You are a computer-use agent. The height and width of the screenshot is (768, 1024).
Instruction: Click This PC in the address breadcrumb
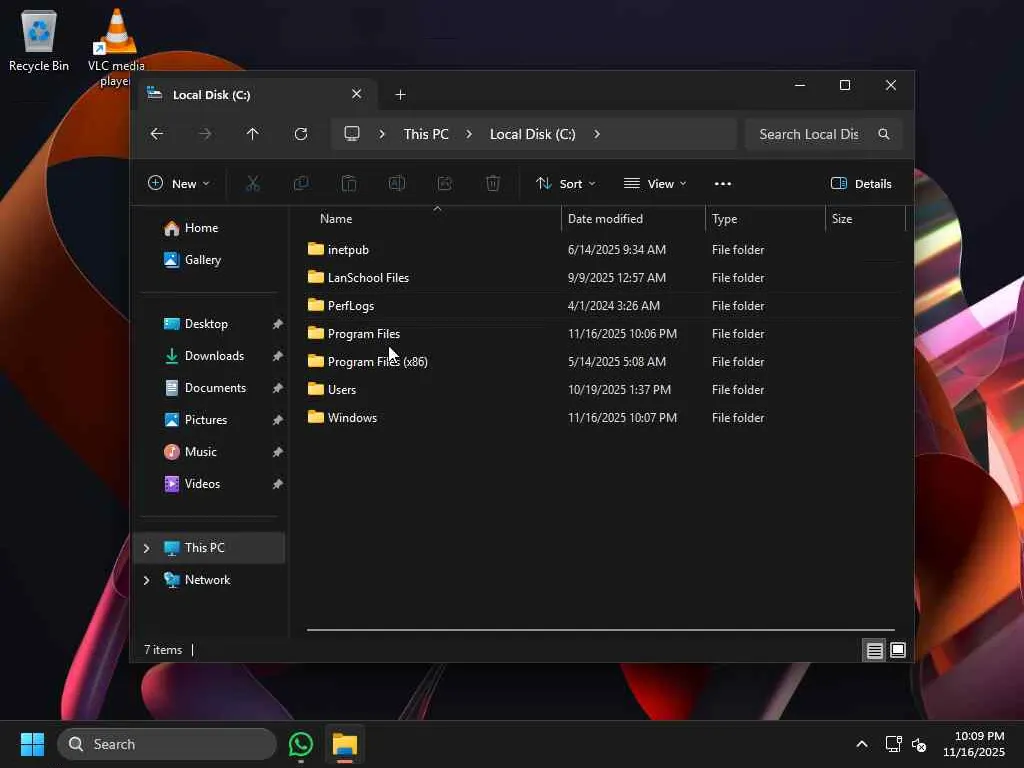click(x=426, y=134)
